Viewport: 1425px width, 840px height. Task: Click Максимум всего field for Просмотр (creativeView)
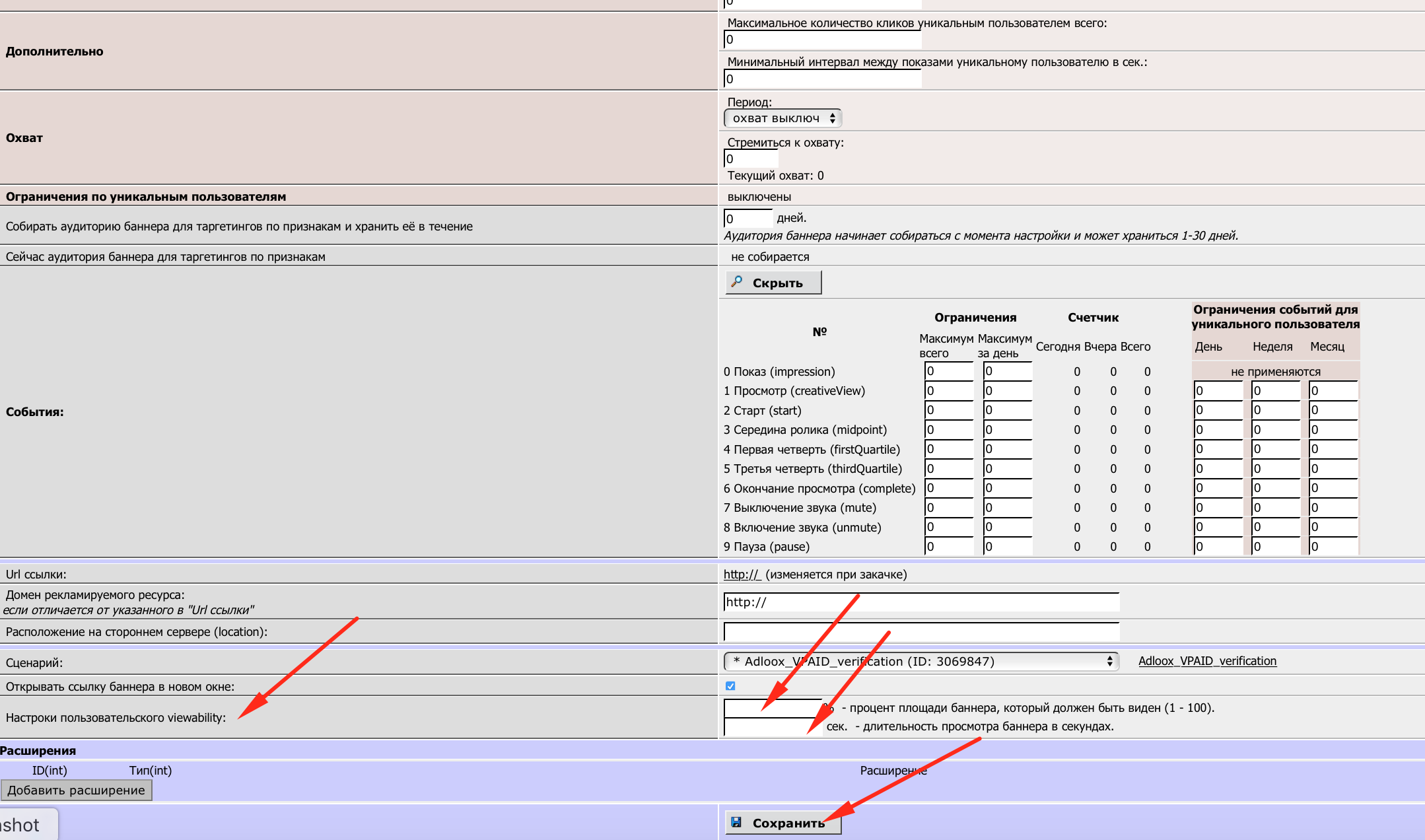pyautogui.click(x=950, y=391)
